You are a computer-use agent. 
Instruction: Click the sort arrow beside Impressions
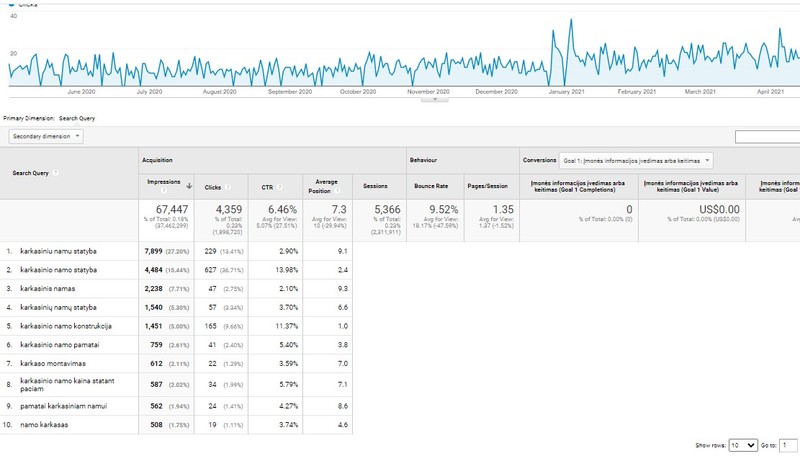click(x=189, y=186)
